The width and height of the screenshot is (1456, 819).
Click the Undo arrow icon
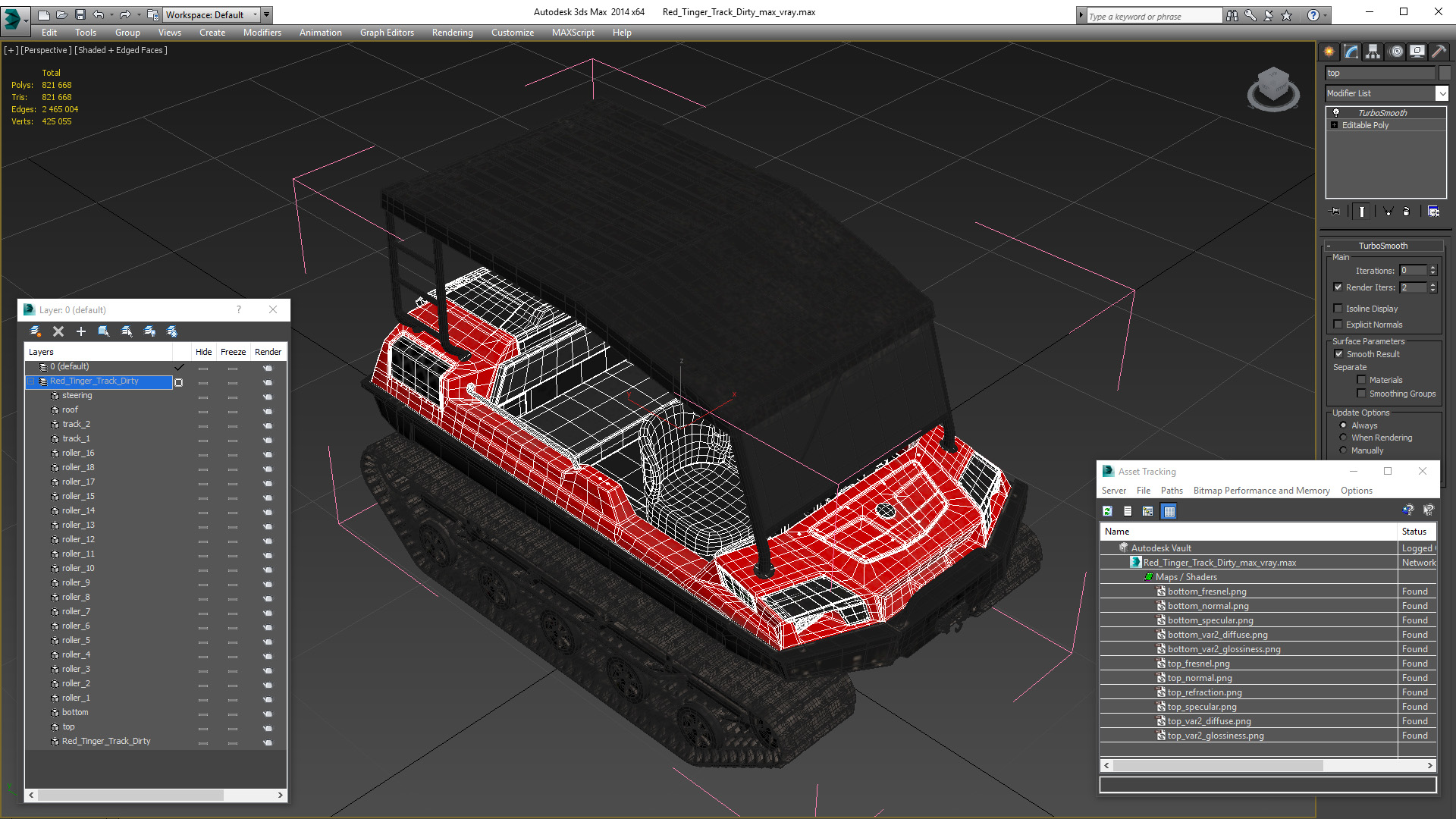pyautogui.click(x=98, y=14)
